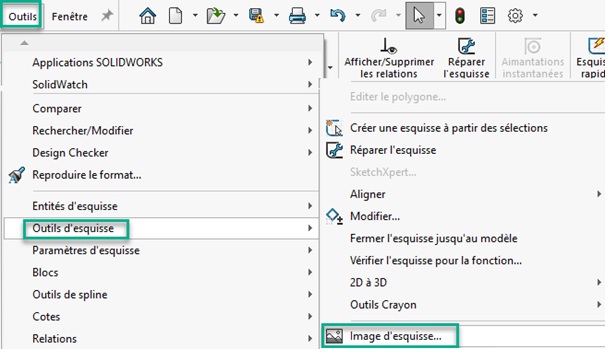
Task: Click the Print icon
Action: coord(297,16)
